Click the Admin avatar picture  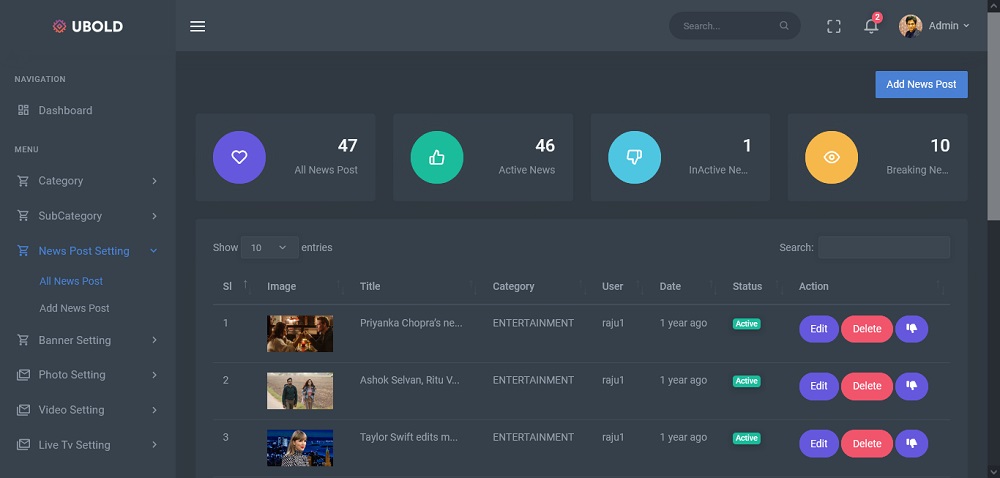(910, 26)
